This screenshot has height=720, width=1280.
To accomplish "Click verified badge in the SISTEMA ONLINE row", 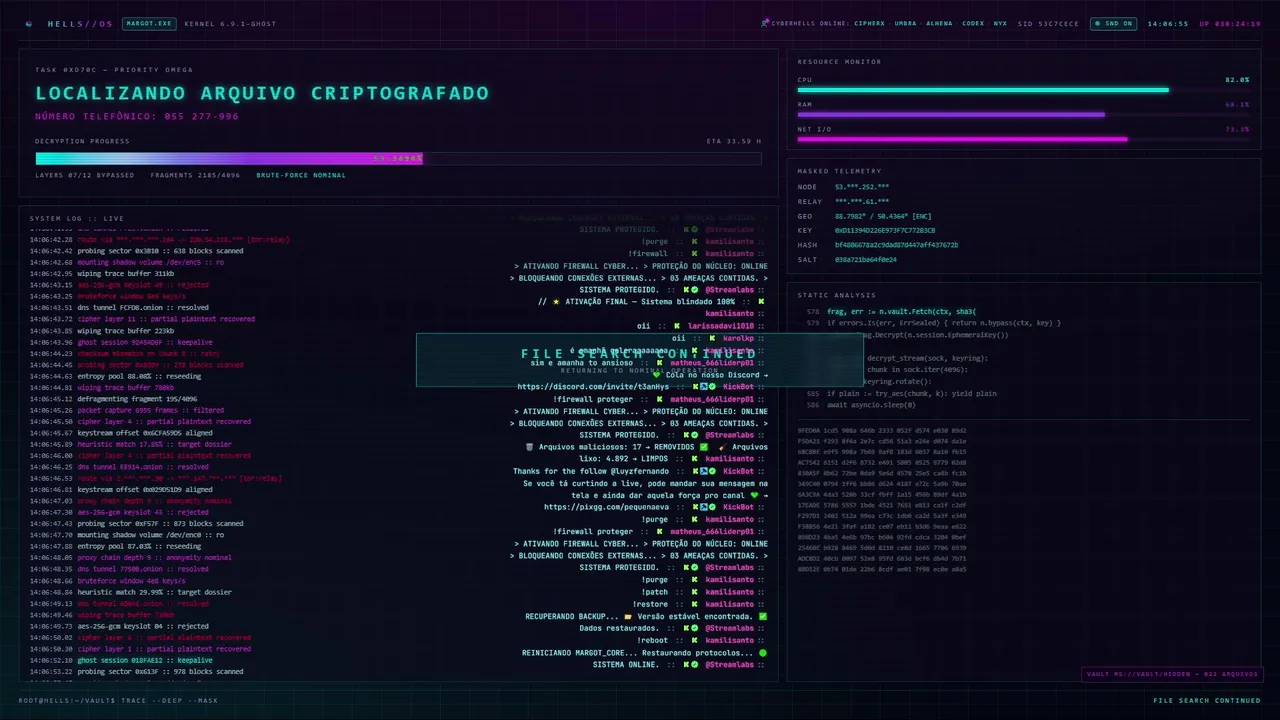I will pyautogui.click(x=693, y=664).
